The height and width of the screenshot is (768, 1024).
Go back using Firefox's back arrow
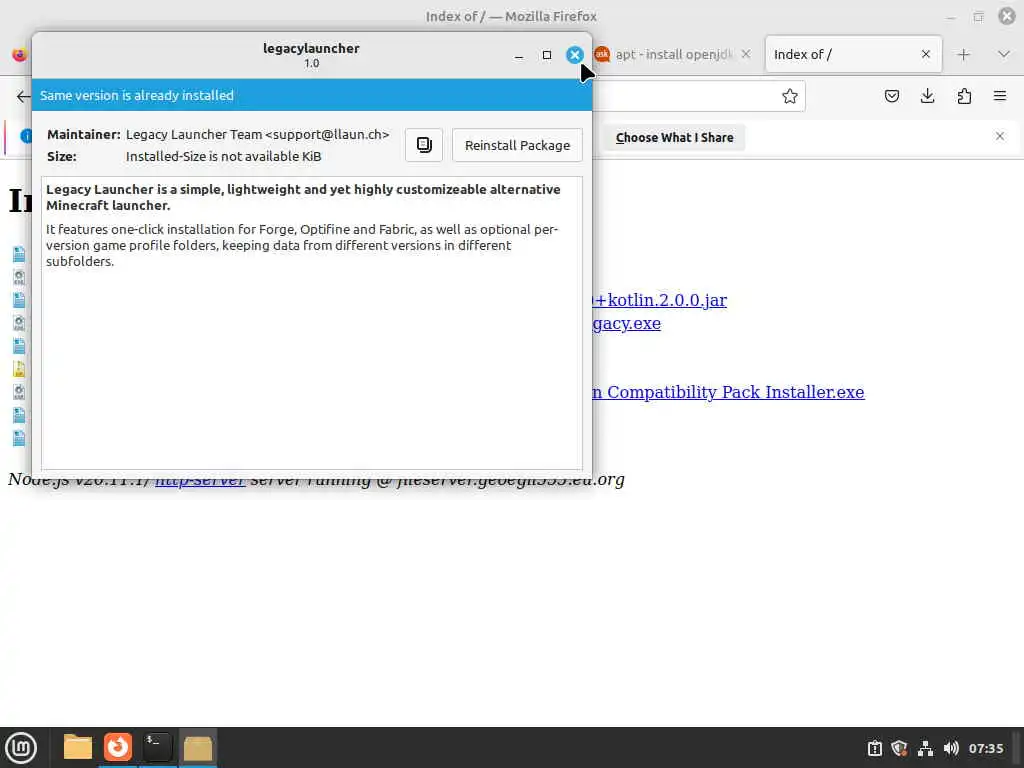pos(23,97)
